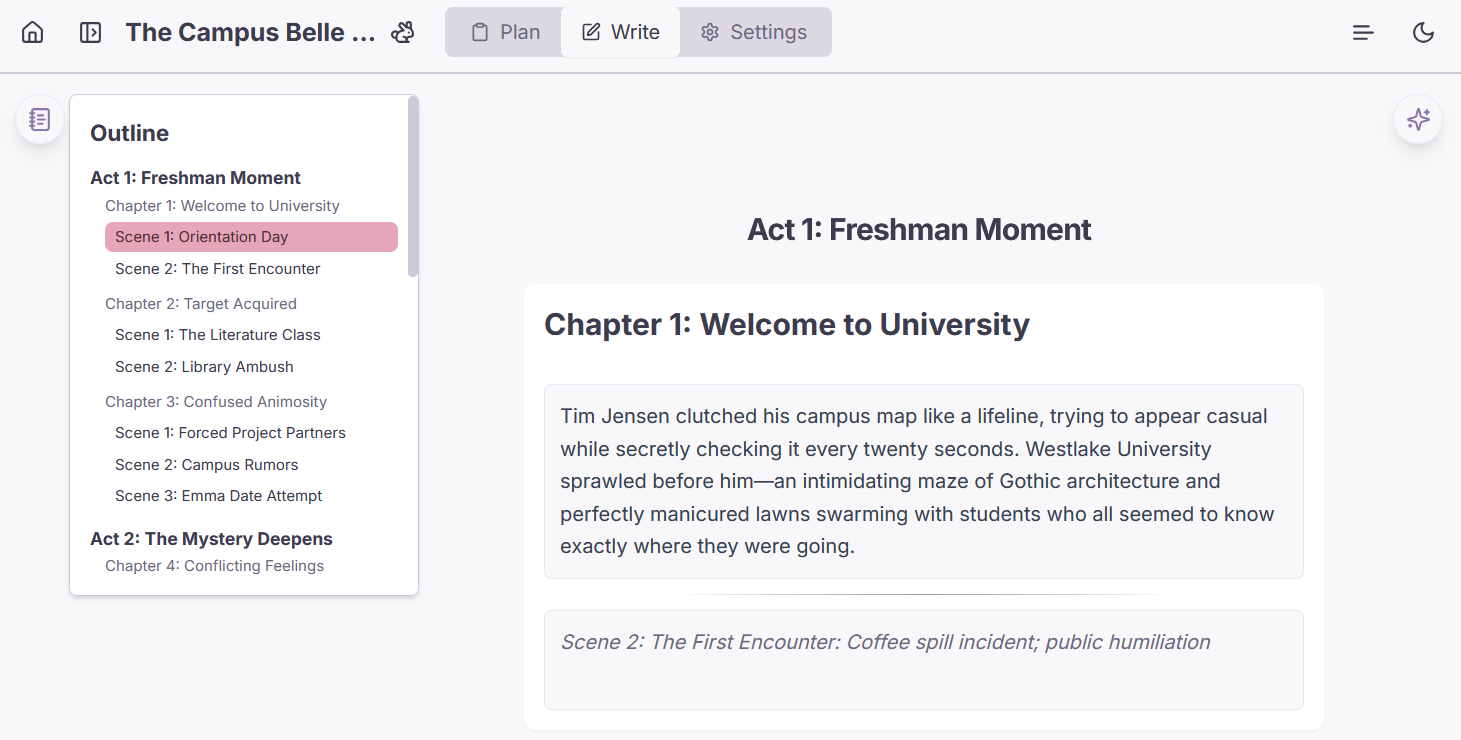Open the AI sparkle assistant button
The width and height of the screenshot is (1461, 740).
tap(1417, 119)
